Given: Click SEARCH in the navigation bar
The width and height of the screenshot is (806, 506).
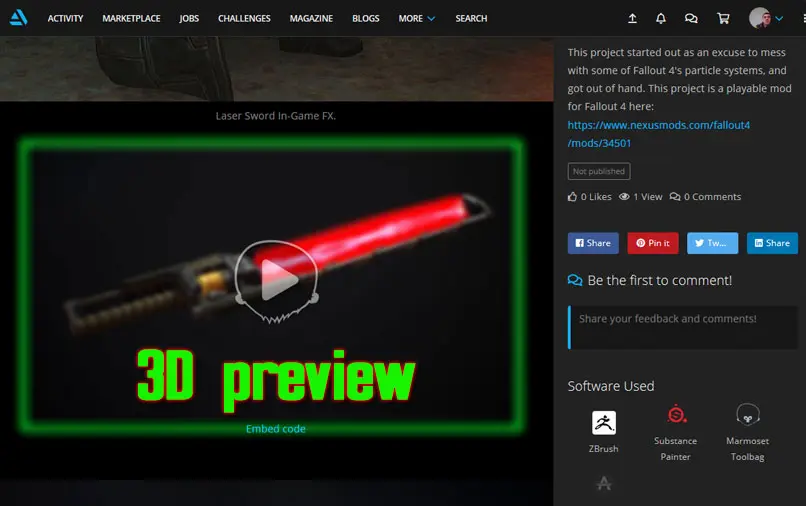Looking at the screenshot, I should (471, 19).
